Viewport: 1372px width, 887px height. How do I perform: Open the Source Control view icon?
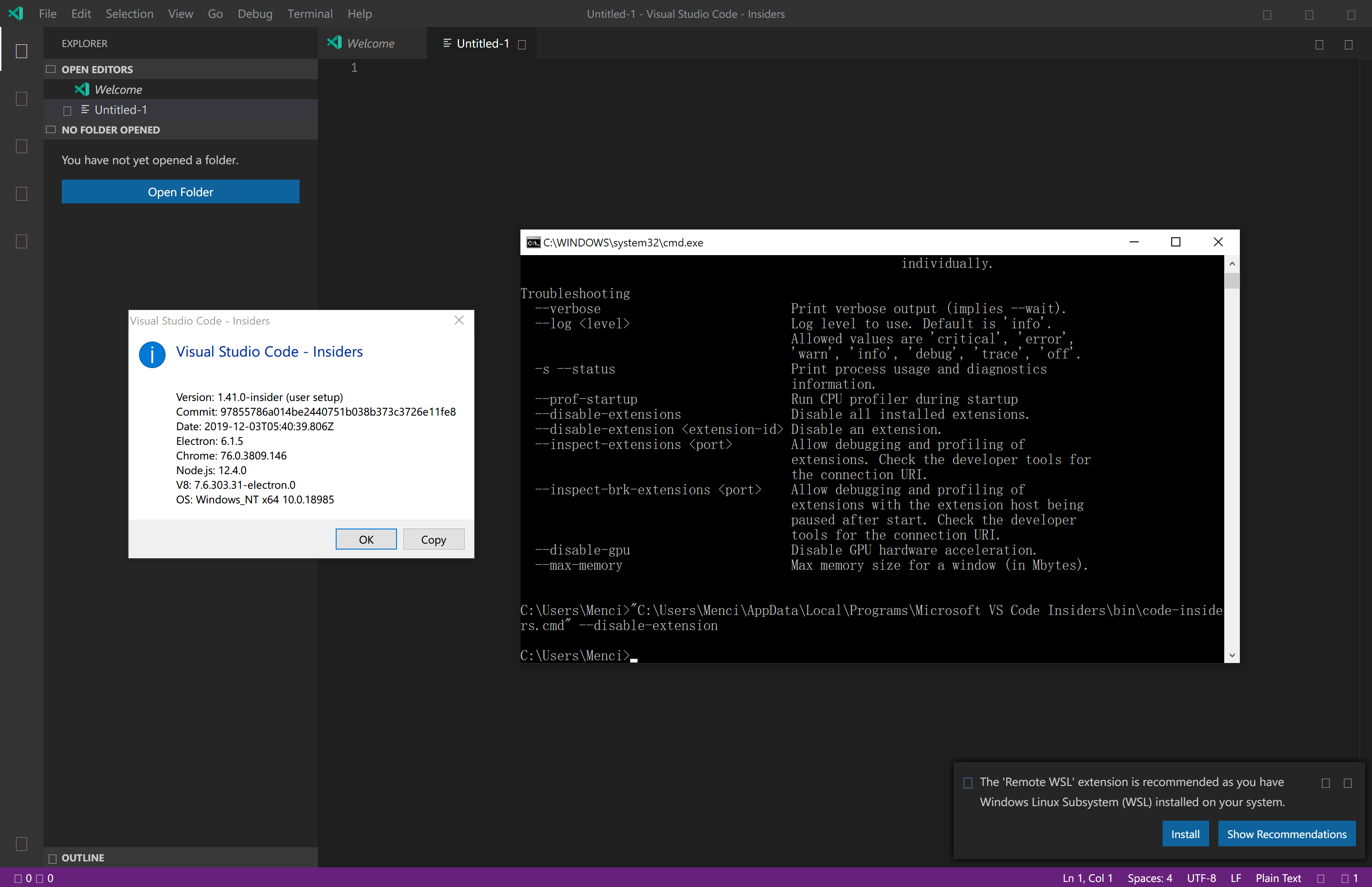click(21, 146)
